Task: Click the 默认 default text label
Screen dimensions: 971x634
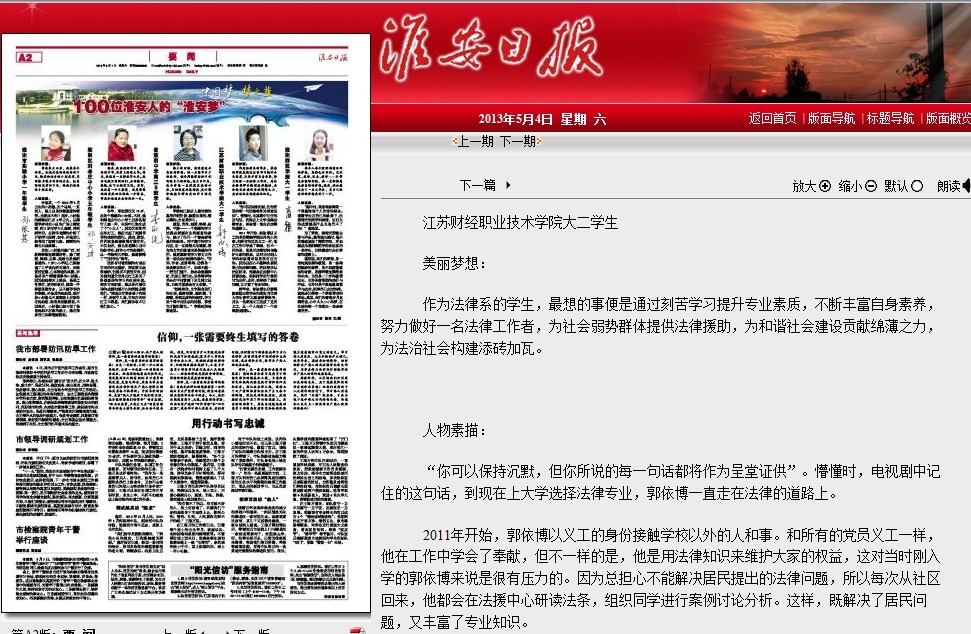Action: 896,186
